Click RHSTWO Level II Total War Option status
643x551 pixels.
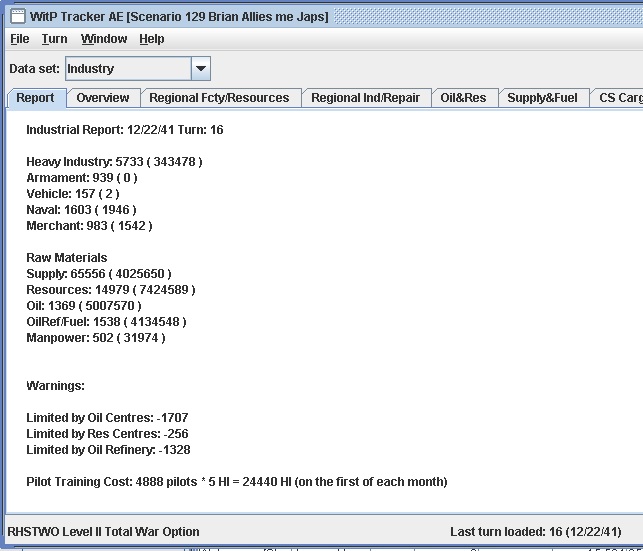pos(103,532)
